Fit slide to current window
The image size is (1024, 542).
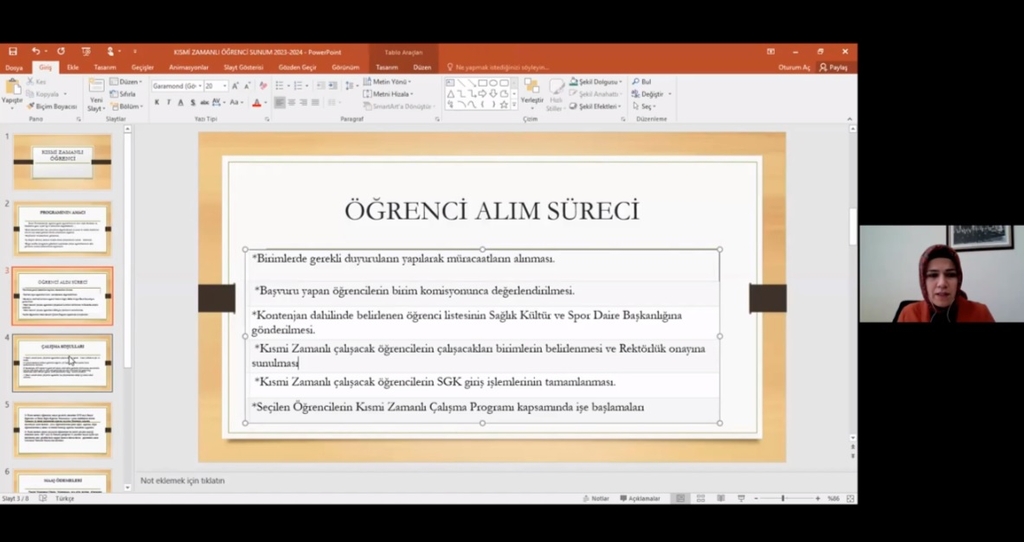pos(850,498)
